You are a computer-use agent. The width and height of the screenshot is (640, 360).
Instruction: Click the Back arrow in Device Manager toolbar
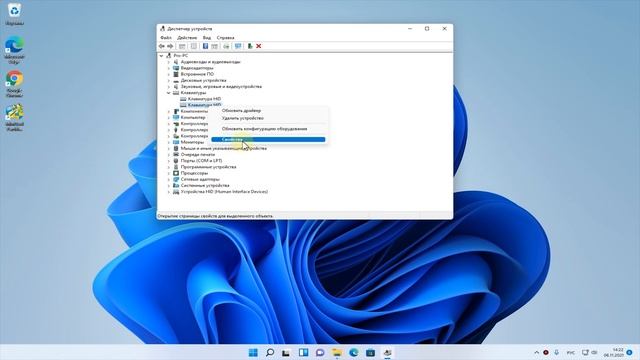click(x=162, y=46)
